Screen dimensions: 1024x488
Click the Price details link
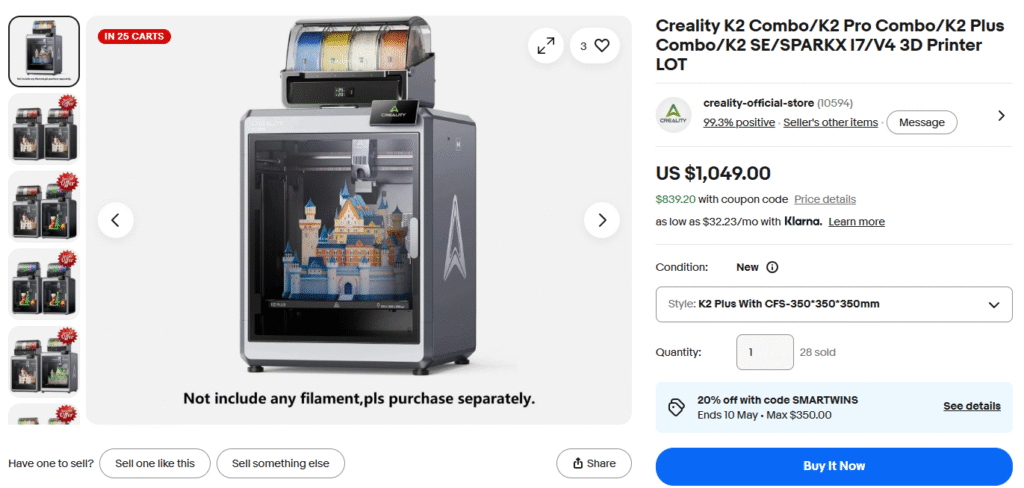pos(825,199)
